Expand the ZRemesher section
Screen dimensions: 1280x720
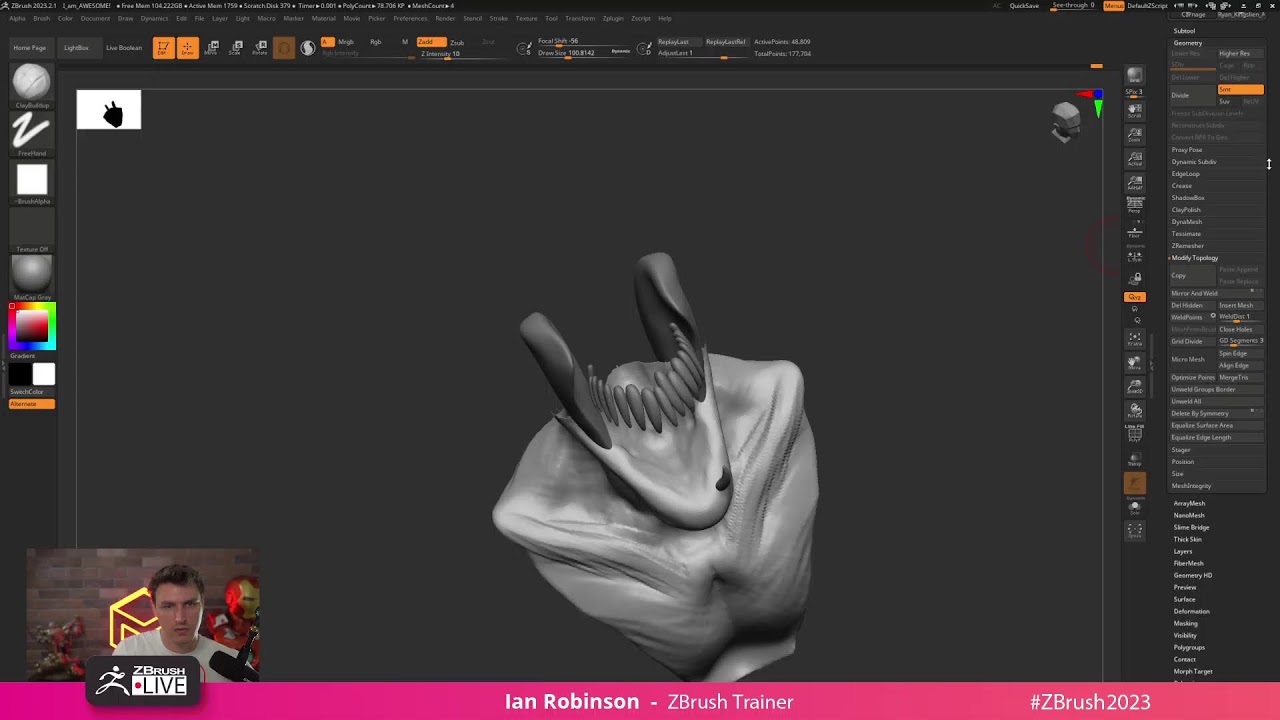(1188, 246)
